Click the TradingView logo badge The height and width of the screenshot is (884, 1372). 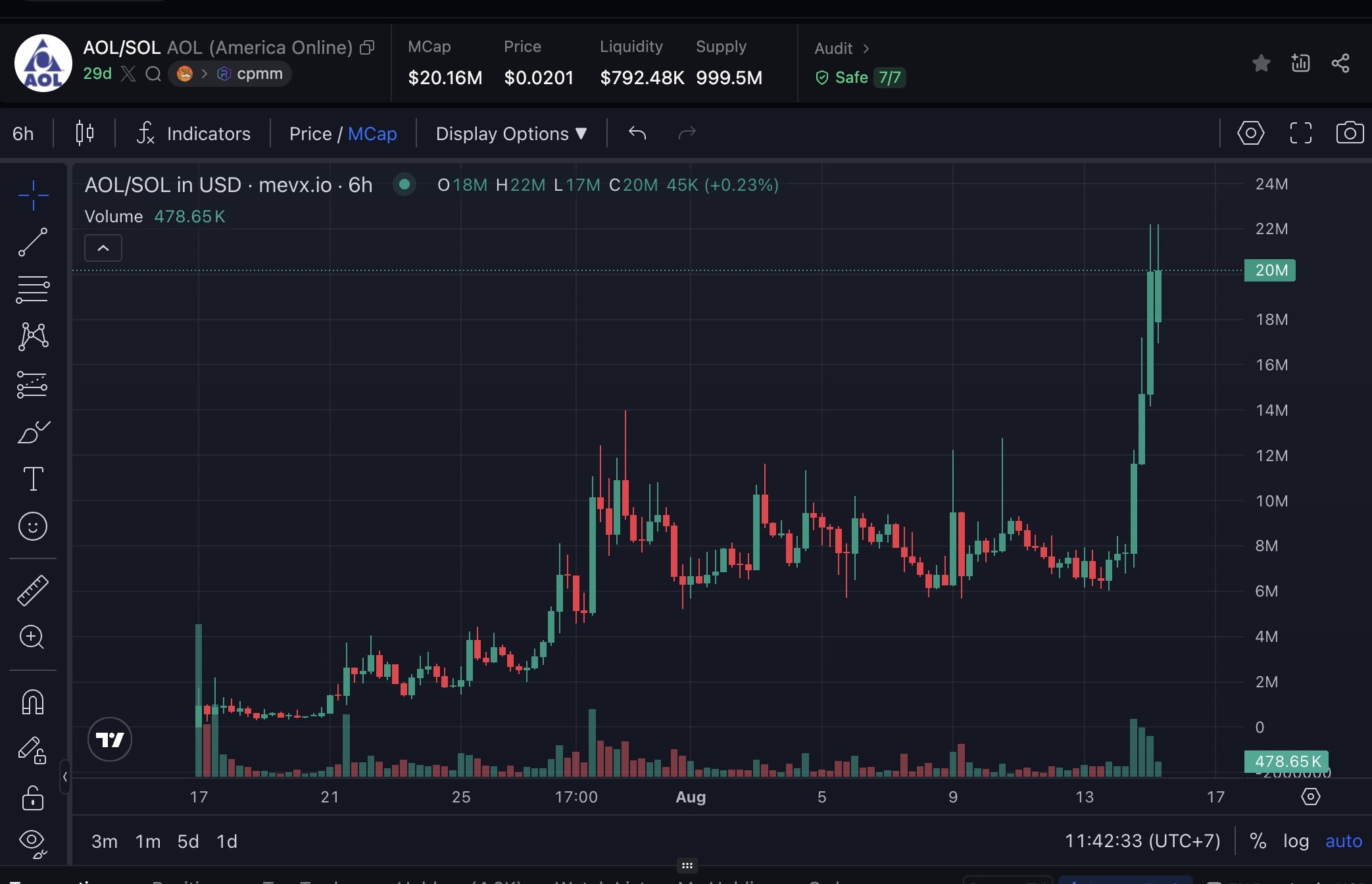point(110,739)
